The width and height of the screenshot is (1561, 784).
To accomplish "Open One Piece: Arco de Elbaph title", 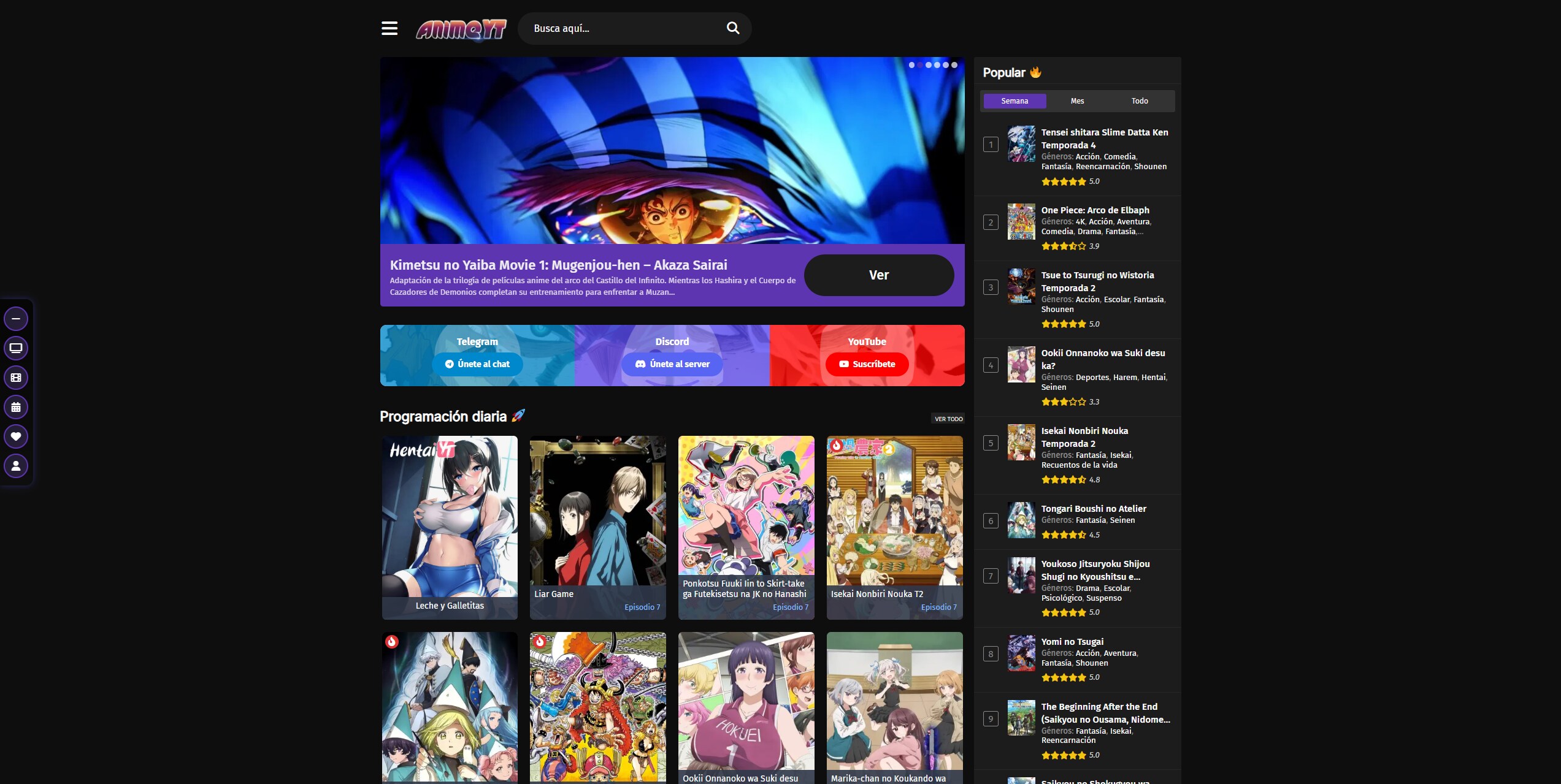I will 1095,210.
